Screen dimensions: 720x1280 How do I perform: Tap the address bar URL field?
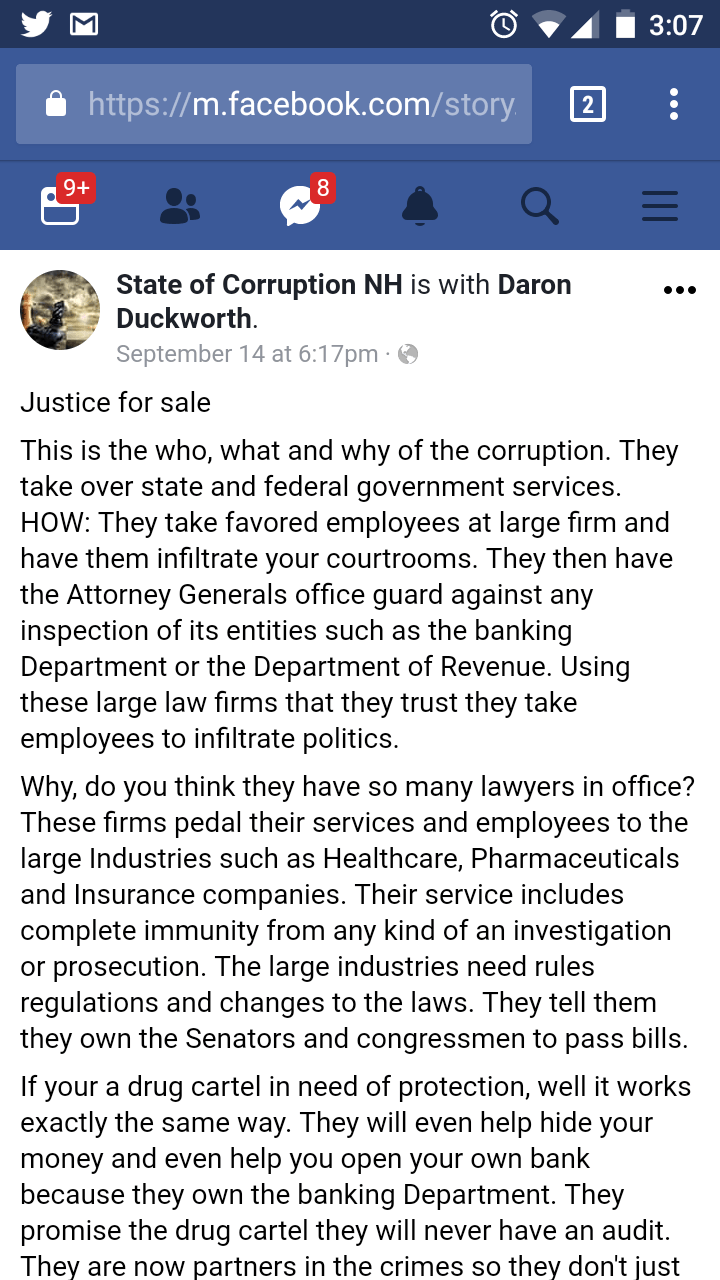(x=300, y=104)
